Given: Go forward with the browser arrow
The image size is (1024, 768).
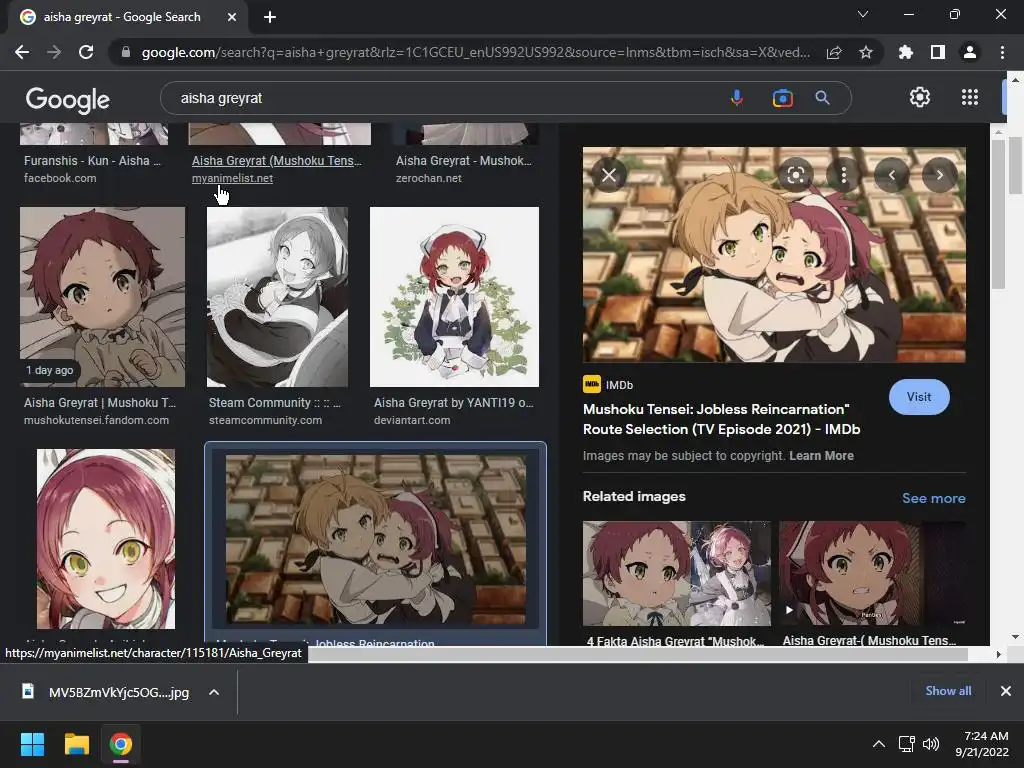Looking at the screenshot, I should pyautogui.click(x=54, y=52).
